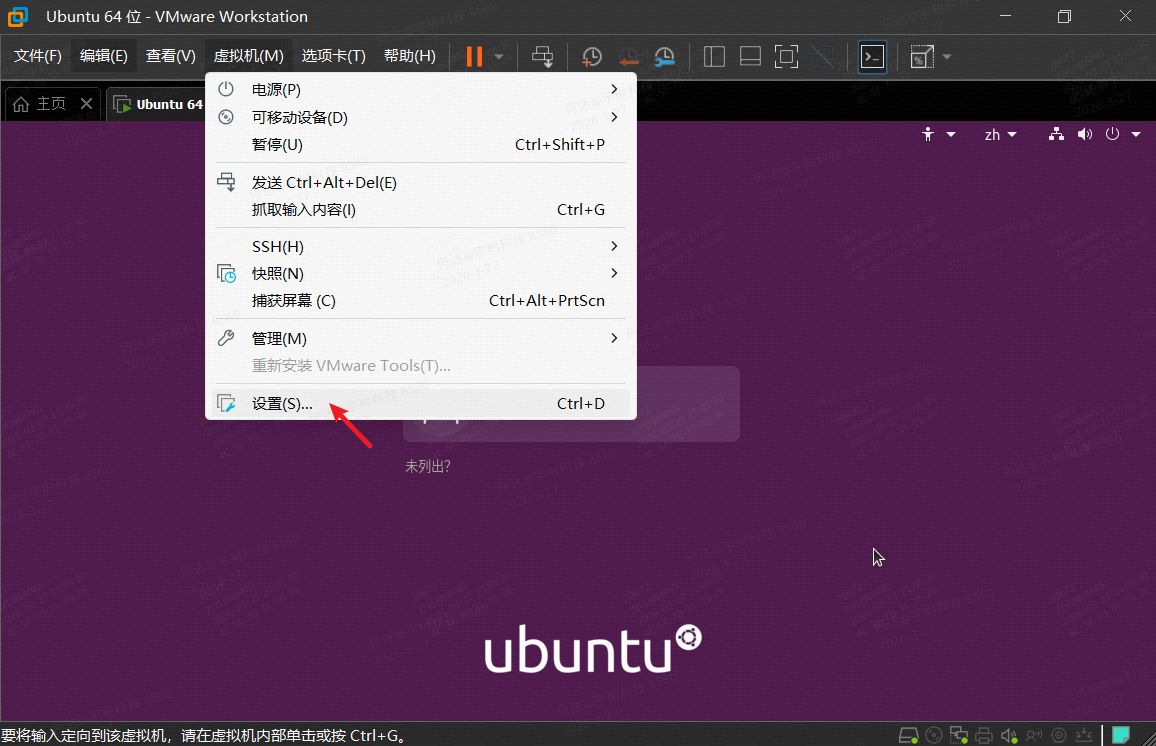Click the teal note icon in status bar
The image size is (1156, 746).
[1121, 735]
